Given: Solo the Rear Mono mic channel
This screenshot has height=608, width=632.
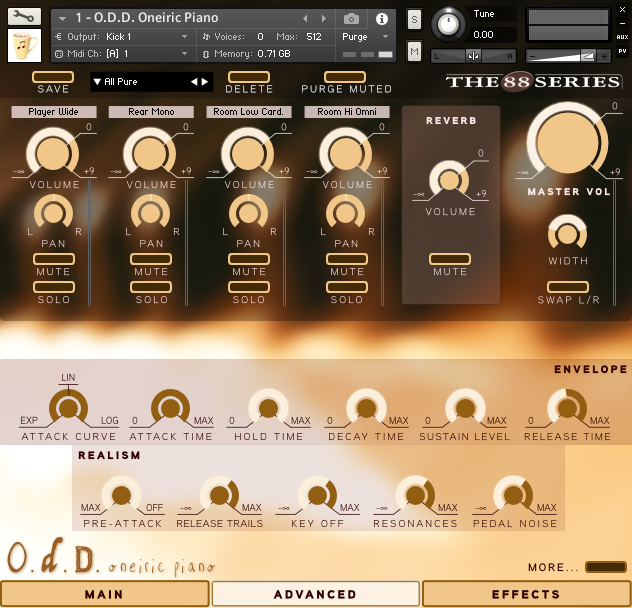Looking at the screenshot, I should coord(151,287).
